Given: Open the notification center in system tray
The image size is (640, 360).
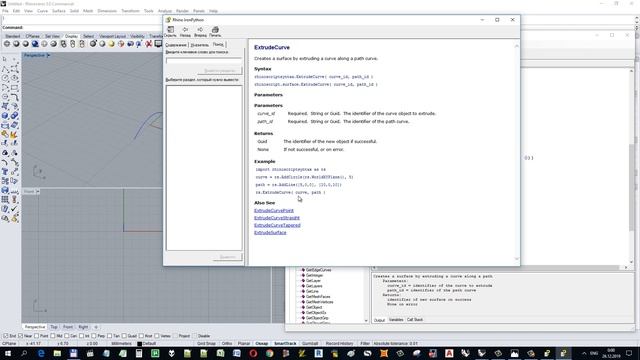Looking at the screenshot, I should (629, 353).
